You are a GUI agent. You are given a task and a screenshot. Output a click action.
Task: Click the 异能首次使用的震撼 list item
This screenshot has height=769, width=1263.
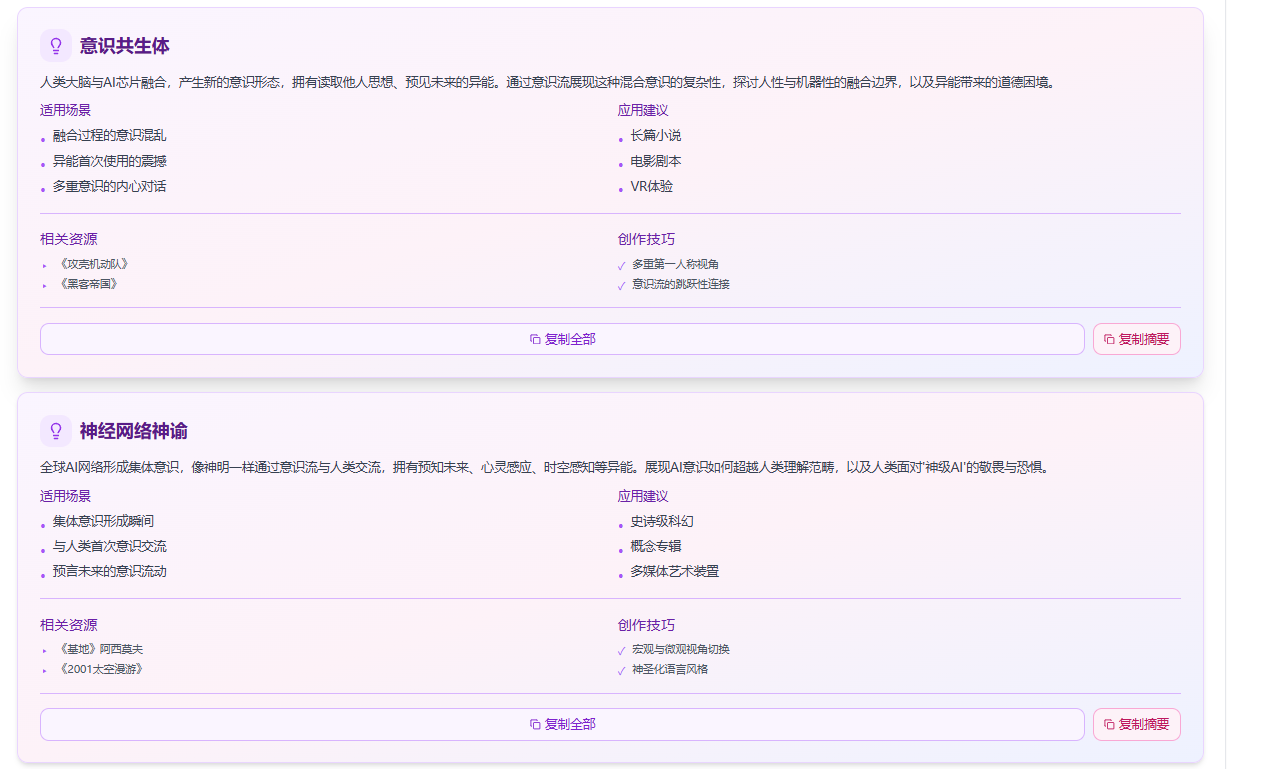click(109, 161)
